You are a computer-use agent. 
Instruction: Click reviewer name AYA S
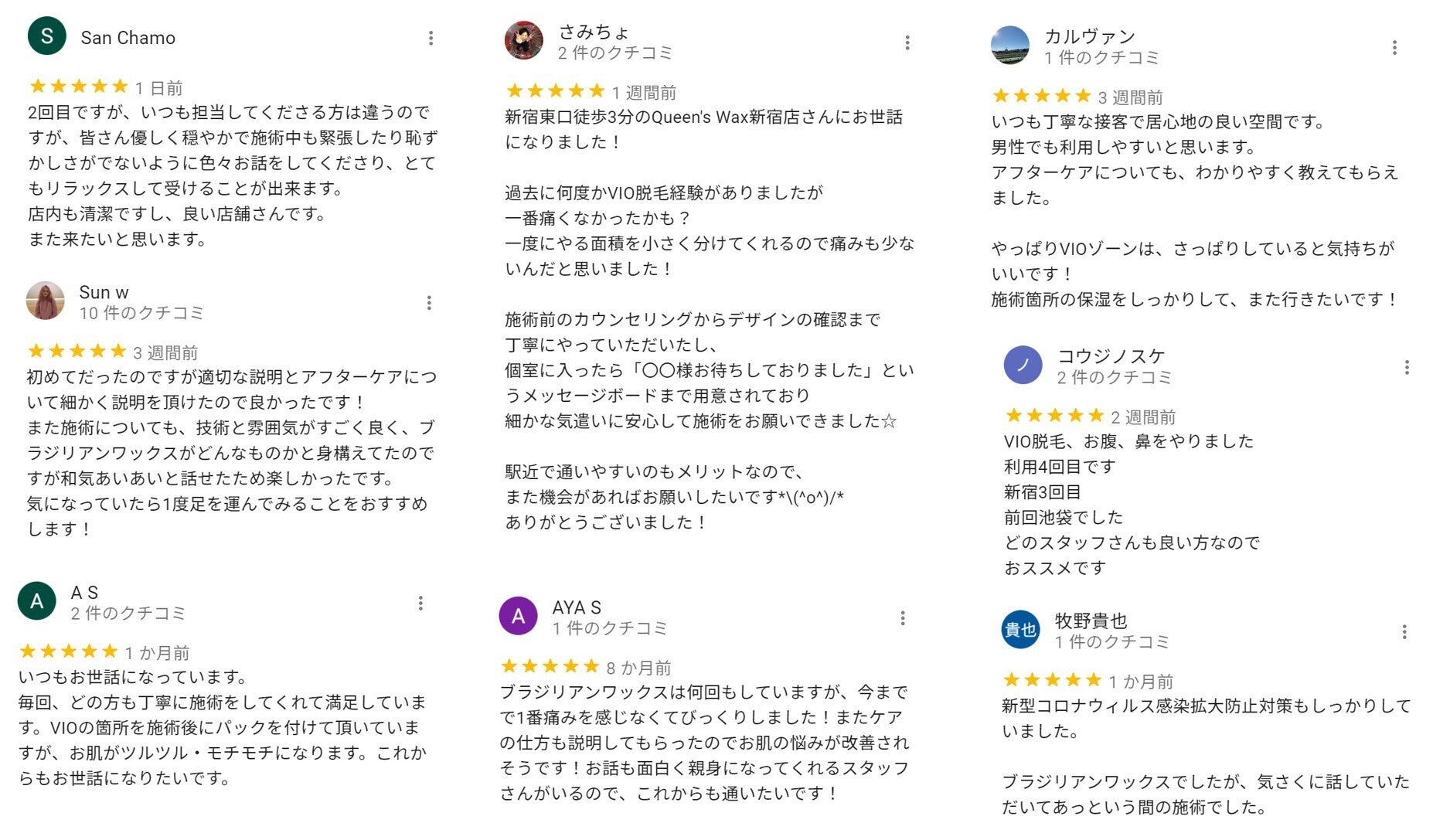[577, 607]
